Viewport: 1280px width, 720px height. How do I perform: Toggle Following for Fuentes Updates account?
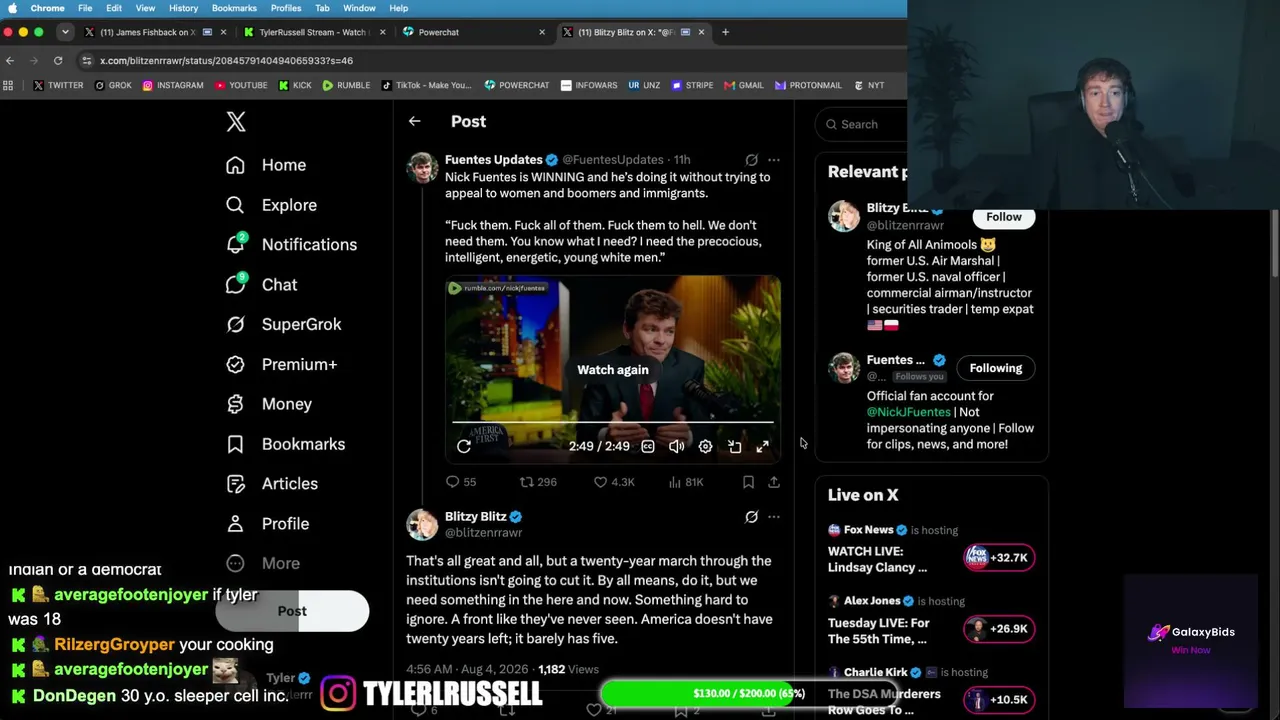pyautogui.click(x=996, y=368)
